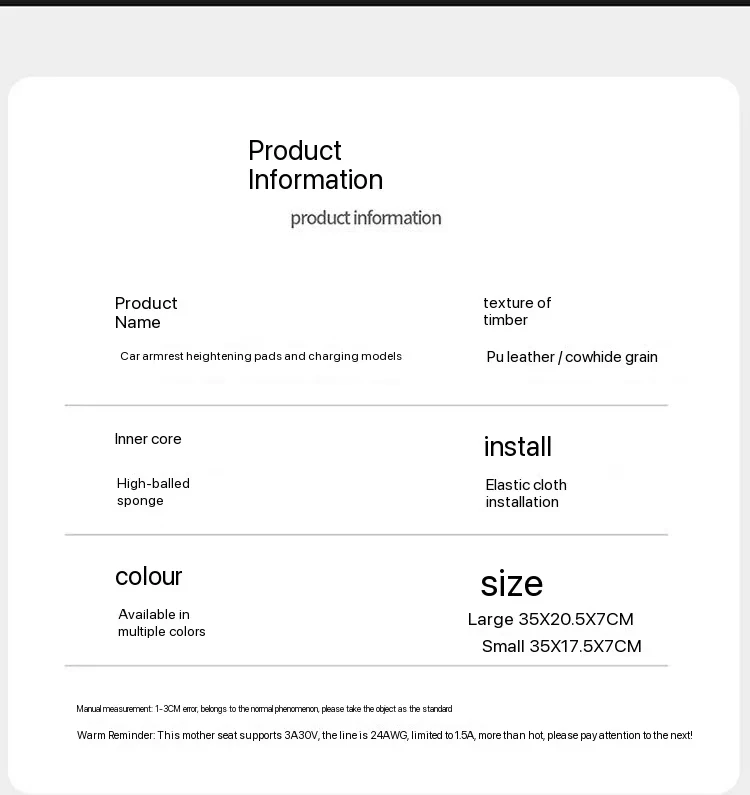Select "Pu leather / cowhide grain" text
This screenshot has height=795, width=750.
(x=572, y=357)
